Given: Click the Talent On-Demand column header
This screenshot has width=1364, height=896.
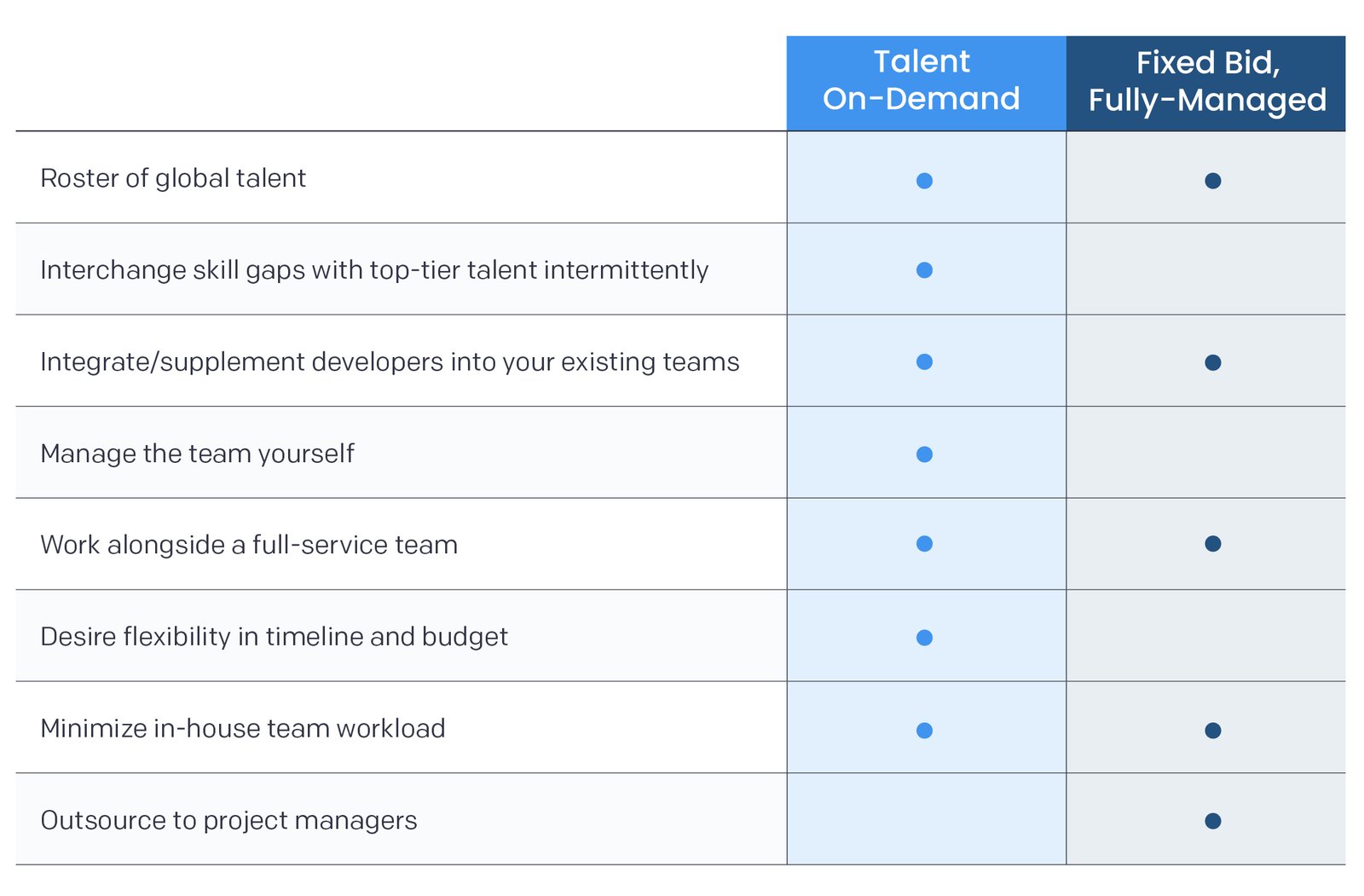Looking at the screenshot, I should click(926, 83).
